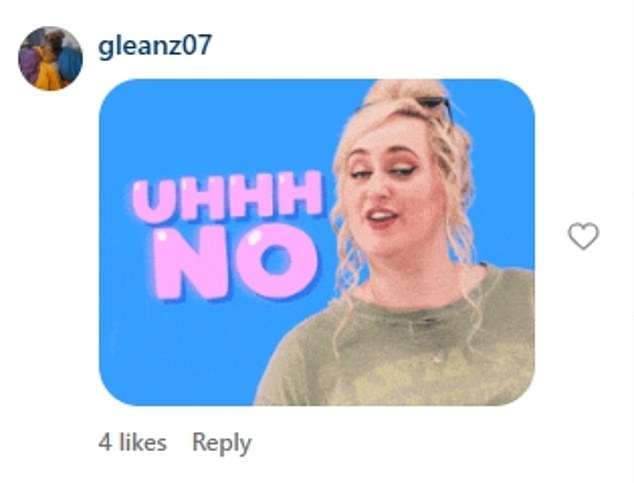634x483 pixels.
Task: Open the gleanz07 username link
Action: coord(155,44)
